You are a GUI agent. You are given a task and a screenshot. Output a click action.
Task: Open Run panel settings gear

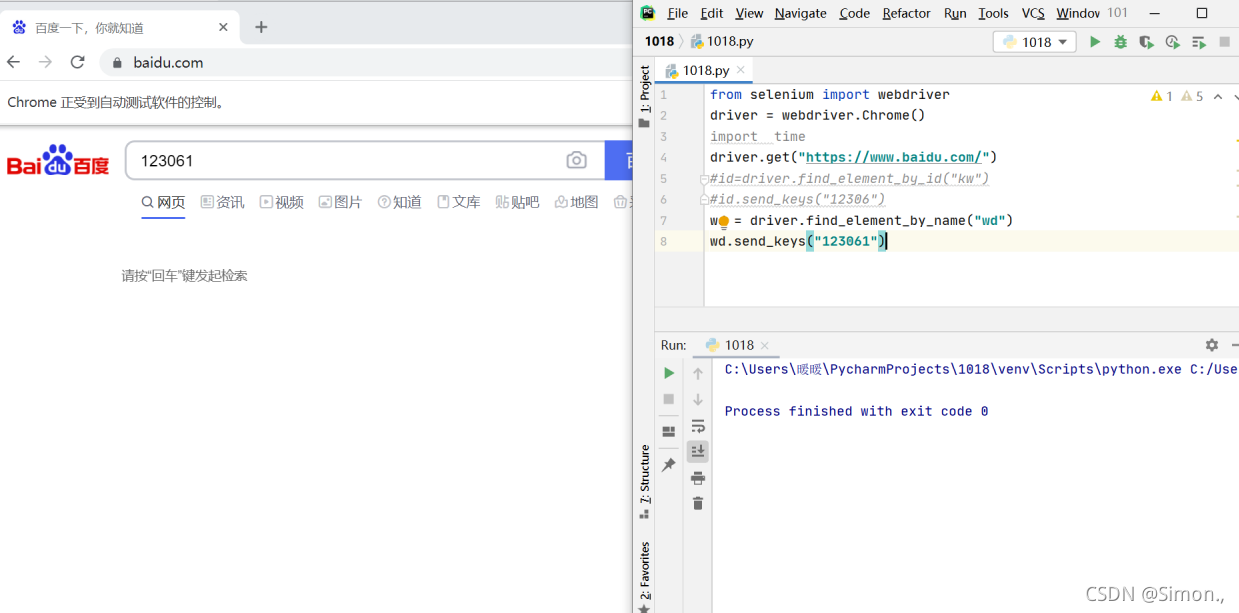(1212, 345)
